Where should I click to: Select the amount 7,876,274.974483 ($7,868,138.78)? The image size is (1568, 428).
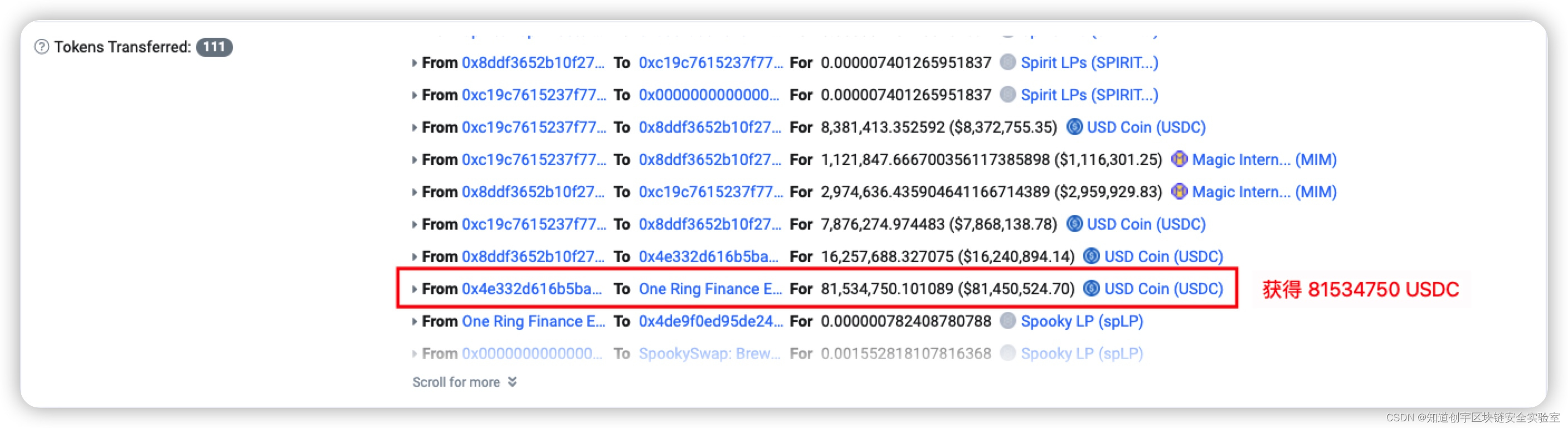(x=938, y=224)
